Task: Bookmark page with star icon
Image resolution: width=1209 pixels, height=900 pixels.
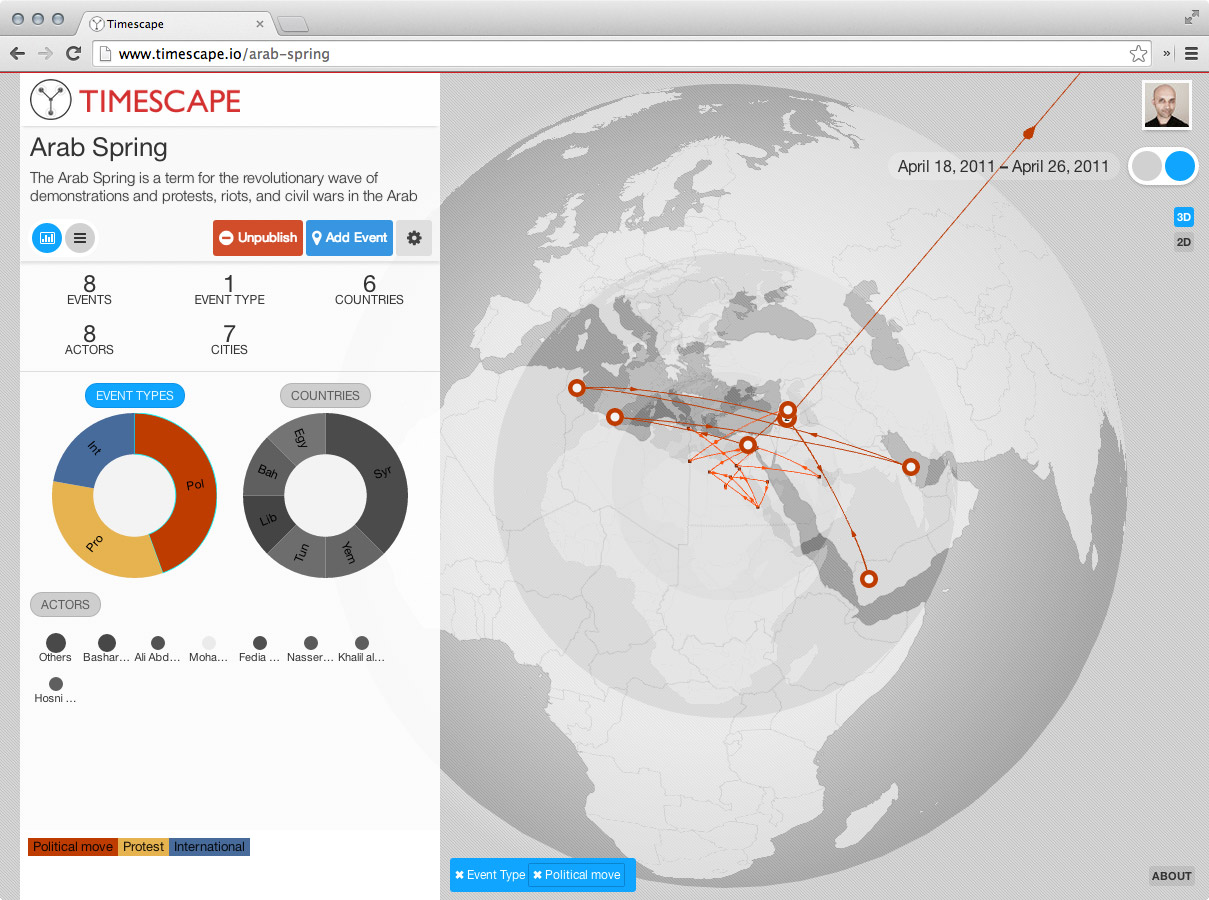Action: [1138, 54]
